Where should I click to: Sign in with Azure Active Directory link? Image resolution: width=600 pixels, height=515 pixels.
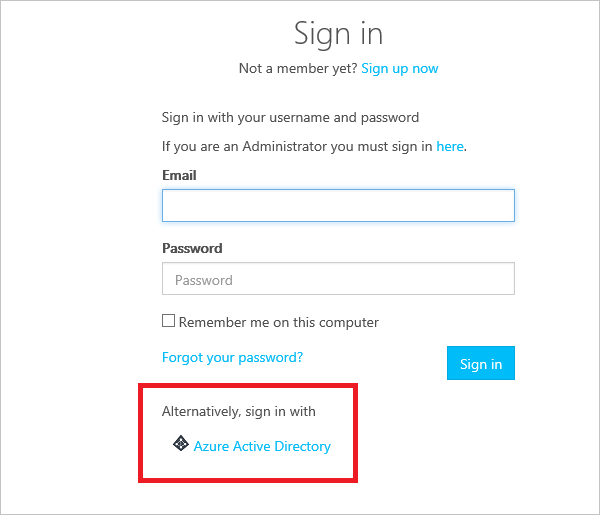pos(262,446)
